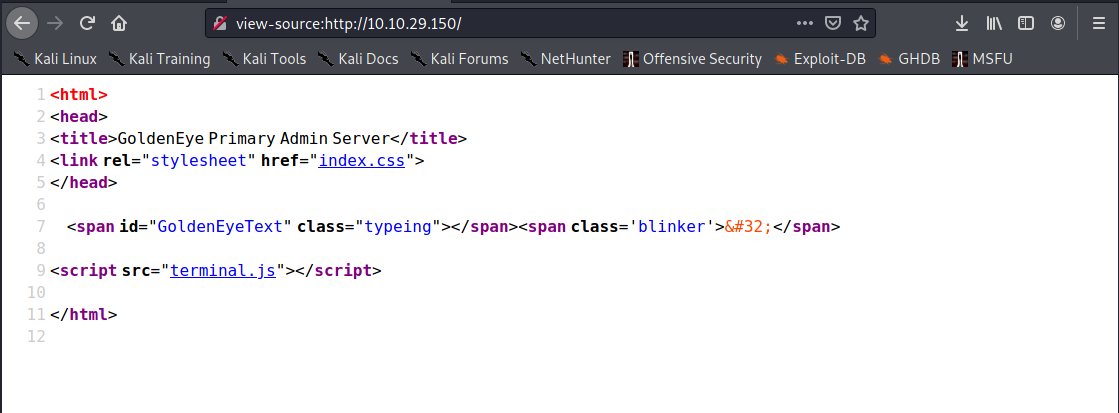Open NetHunter bookmark
The width and height of the screenshot is (1119, 413).
coord(565,59)
